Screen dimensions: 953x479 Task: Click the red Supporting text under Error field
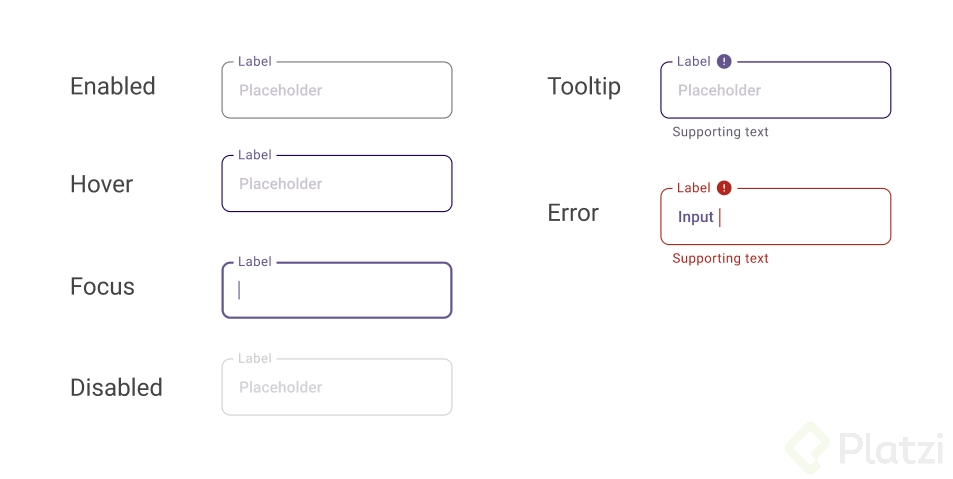pos(720,259)
